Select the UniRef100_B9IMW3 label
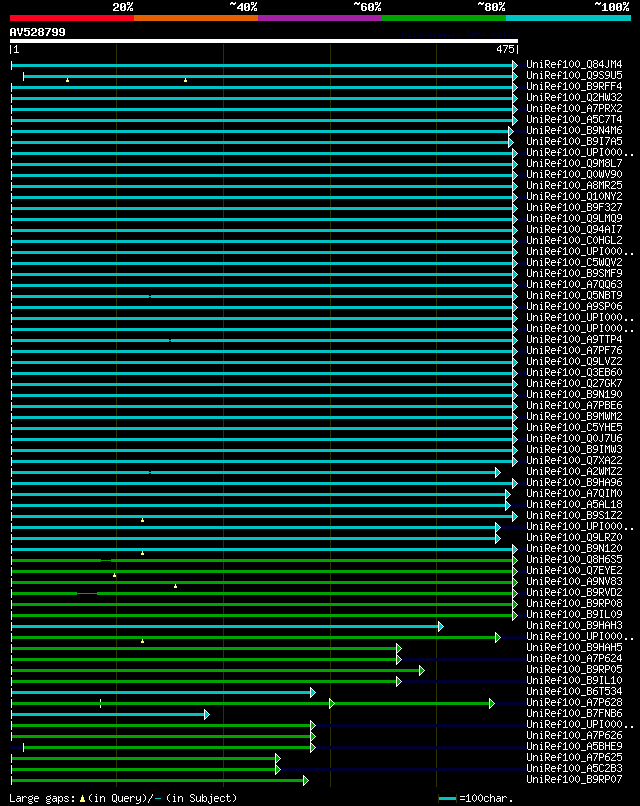Viewport: 640px width, 806px height. coord(574,450)
